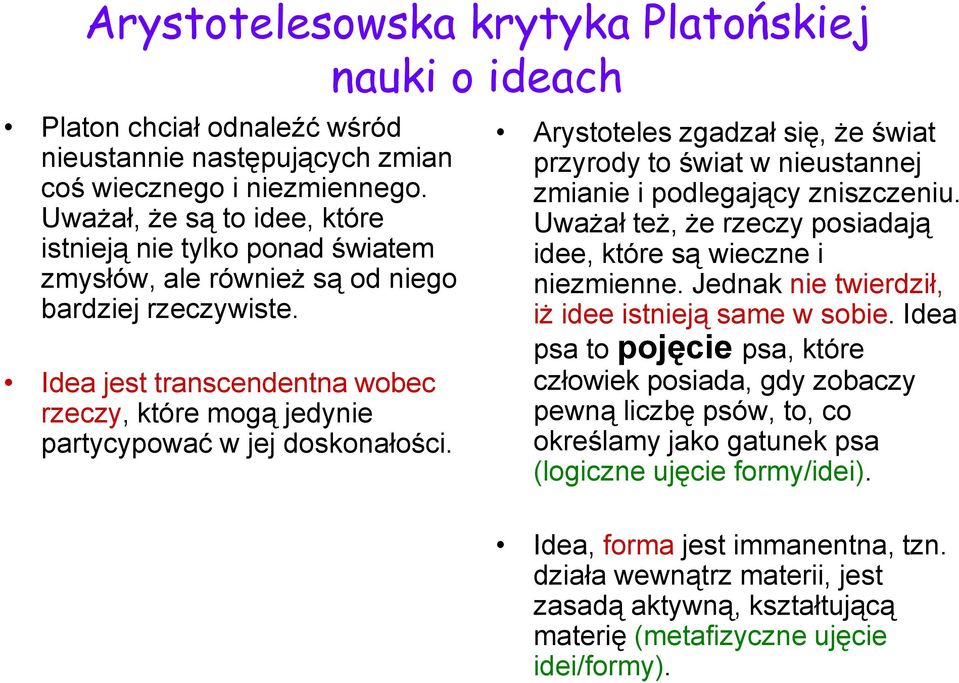Click the red word 'forma'
Image resolution: width=959 pixels, height=683 pixels.
click(638, 545)
